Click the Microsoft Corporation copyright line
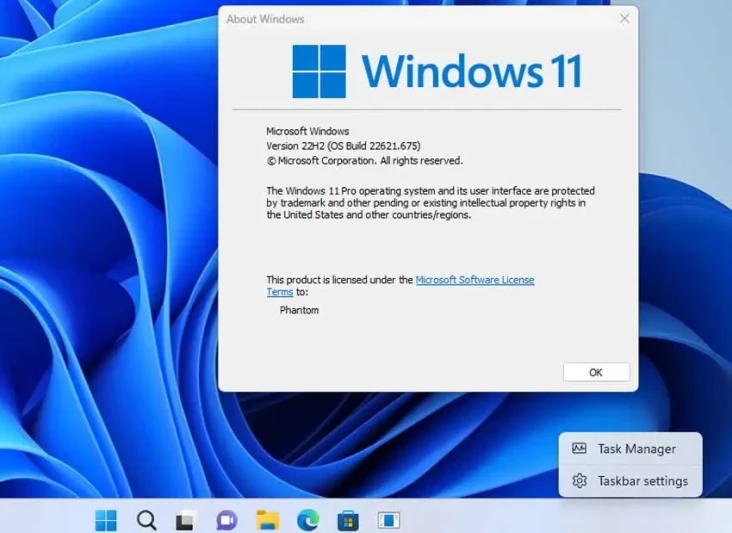Viewport: 732px width, 533px height. pyautogui.click(x=365, y=161)
